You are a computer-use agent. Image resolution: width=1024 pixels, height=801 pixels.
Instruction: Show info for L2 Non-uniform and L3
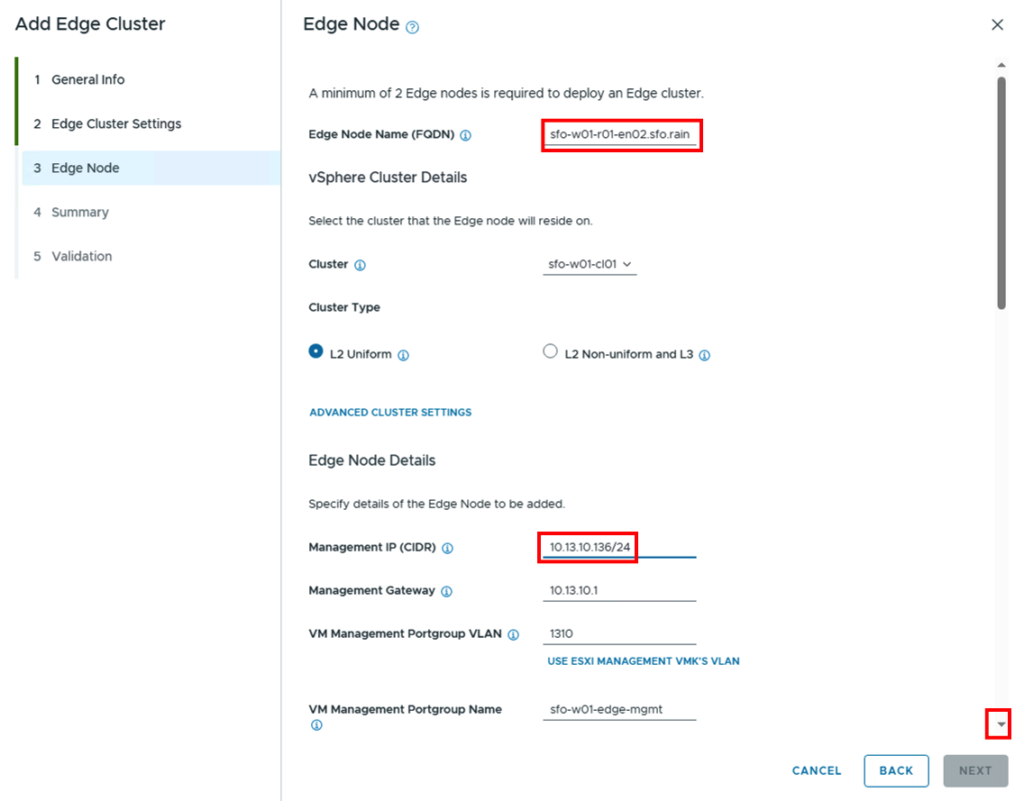[705, 355]
